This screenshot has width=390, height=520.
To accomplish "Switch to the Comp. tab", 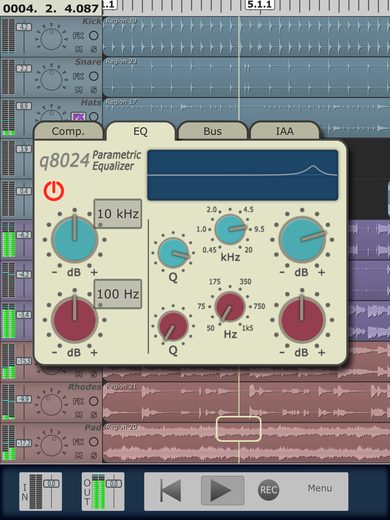I will click(x=68, y=131).
